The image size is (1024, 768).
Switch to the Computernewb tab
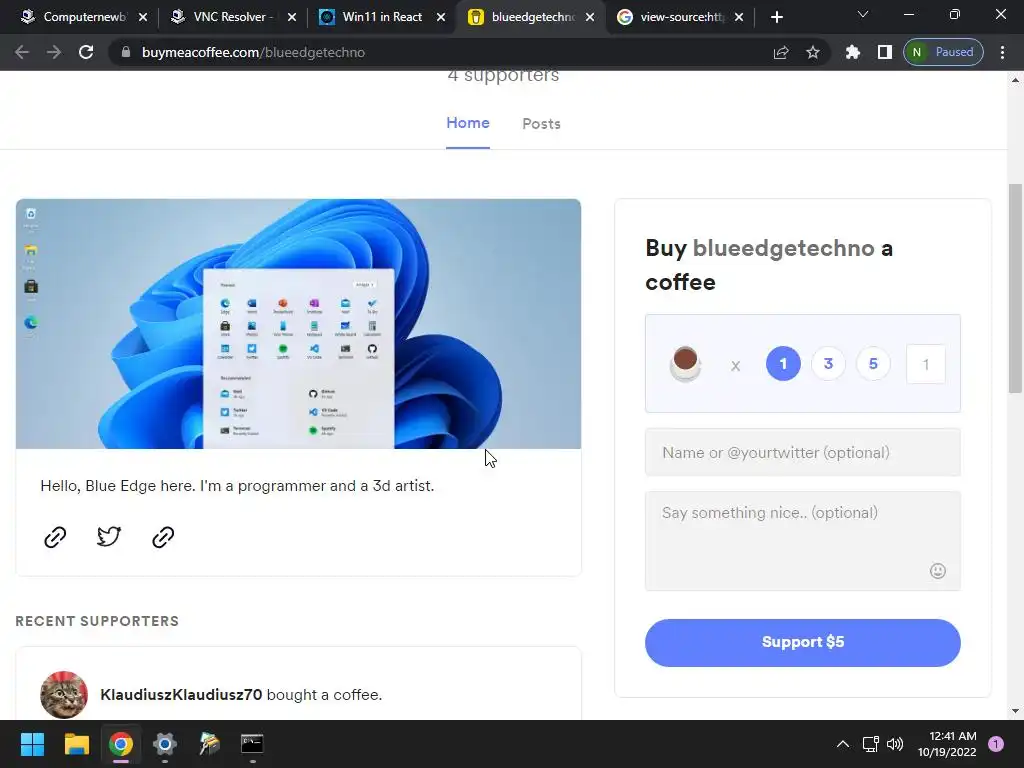84,17
